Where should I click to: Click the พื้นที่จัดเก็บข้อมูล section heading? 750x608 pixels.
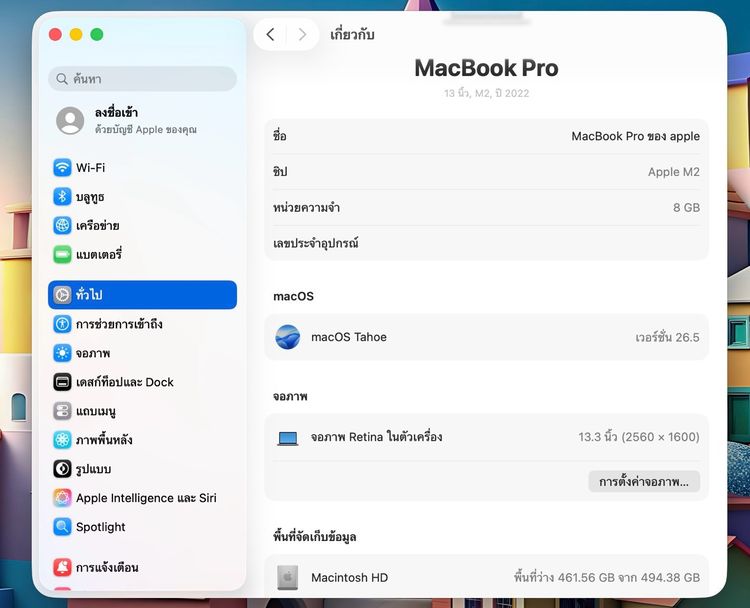(314, 537)
